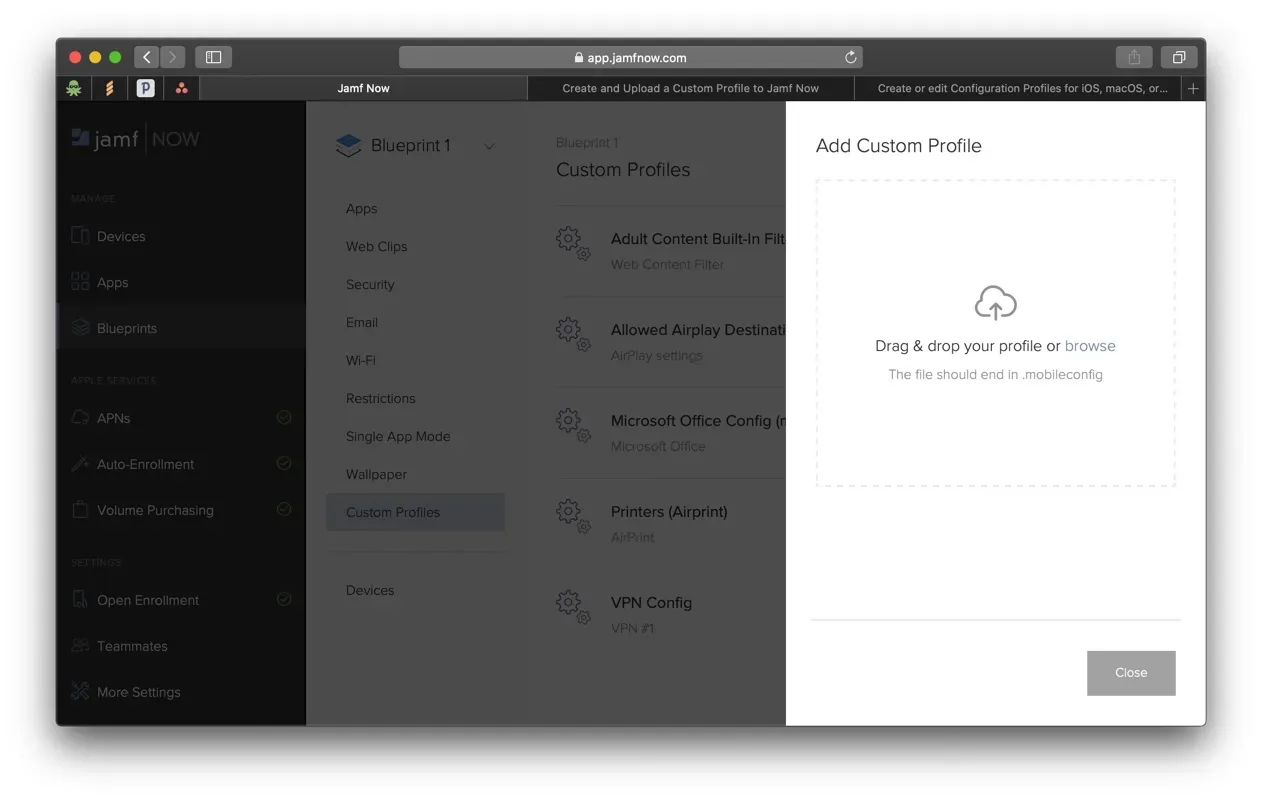Select Restrictions in the blueprint menu
Screen dimensions: 1262x800
click(381, 398)
